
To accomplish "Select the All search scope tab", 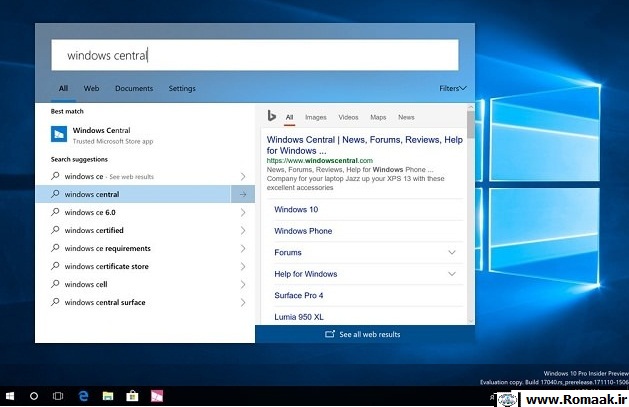I will tap(63, 88).
